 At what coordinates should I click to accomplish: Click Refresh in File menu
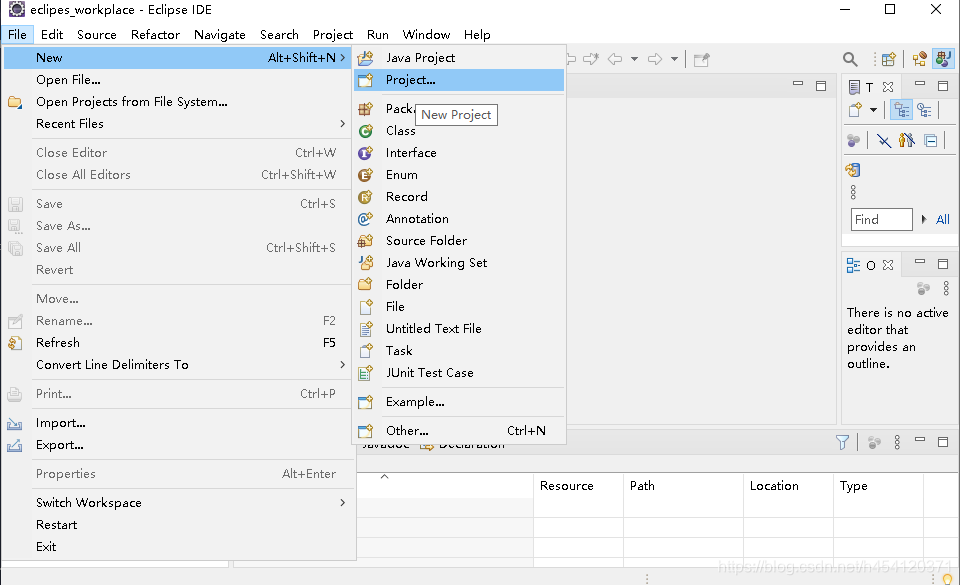pos(178,343)
